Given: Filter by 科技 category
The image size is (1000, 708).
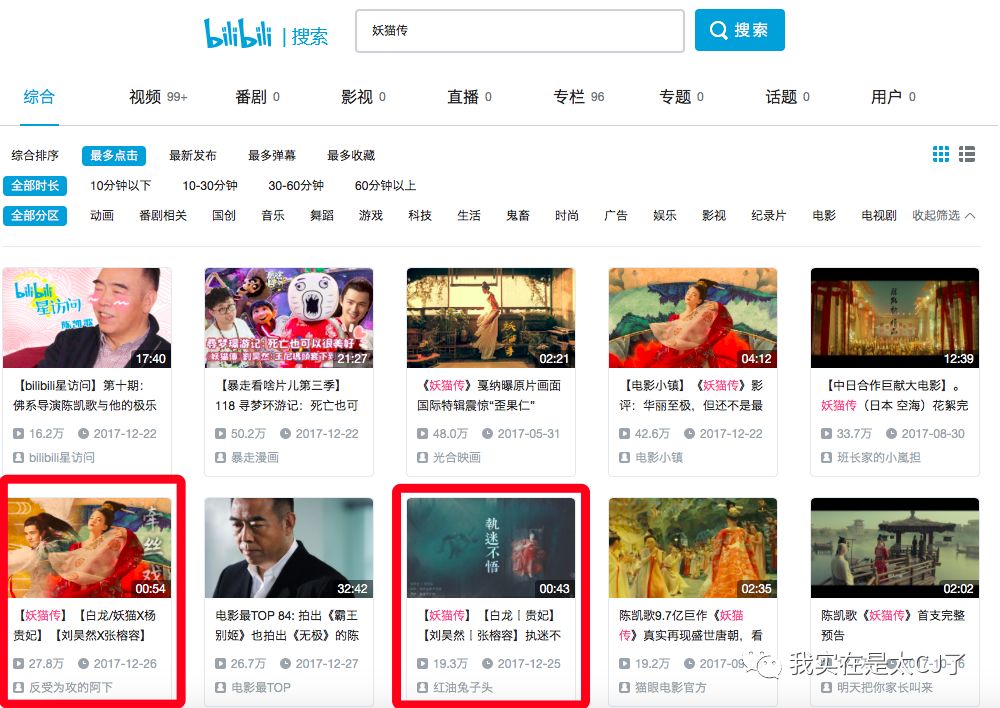Looking at the screenshot, I should (420, 216).
